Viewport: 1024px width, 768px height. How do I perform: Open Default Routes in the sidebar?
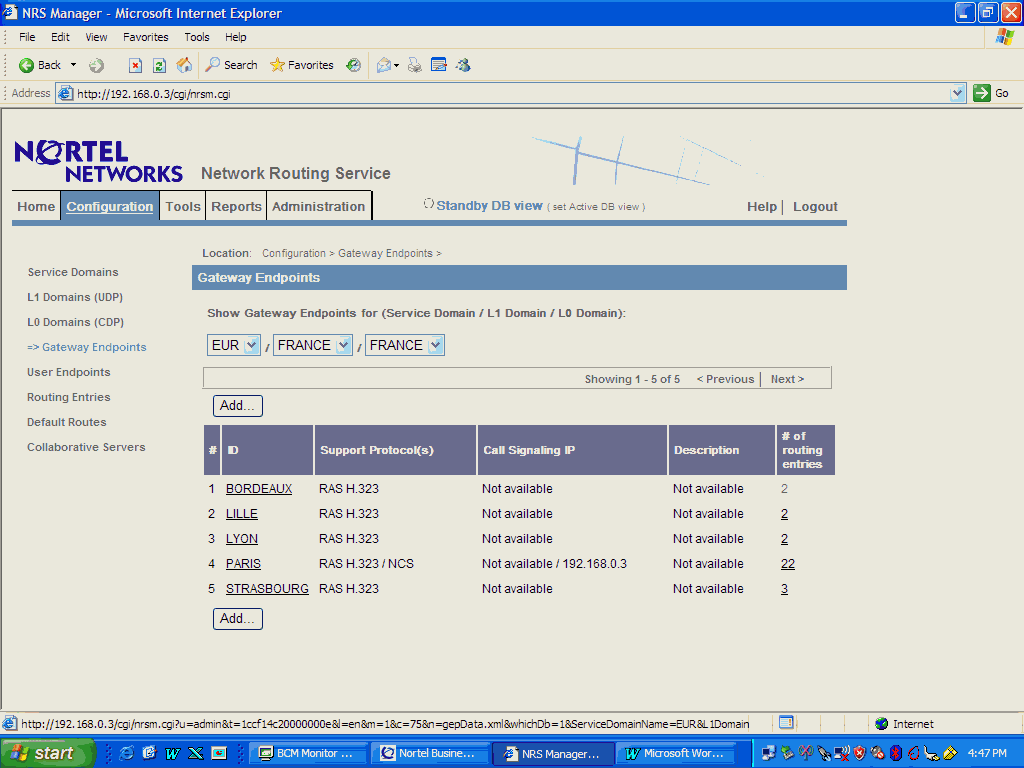[67, 423]
